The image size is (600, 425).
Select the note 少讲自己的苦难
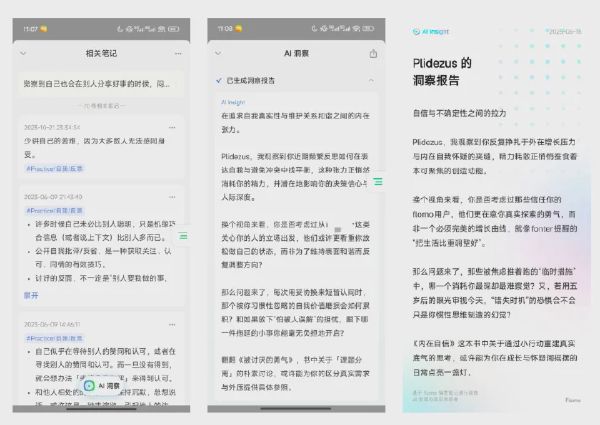94,148
